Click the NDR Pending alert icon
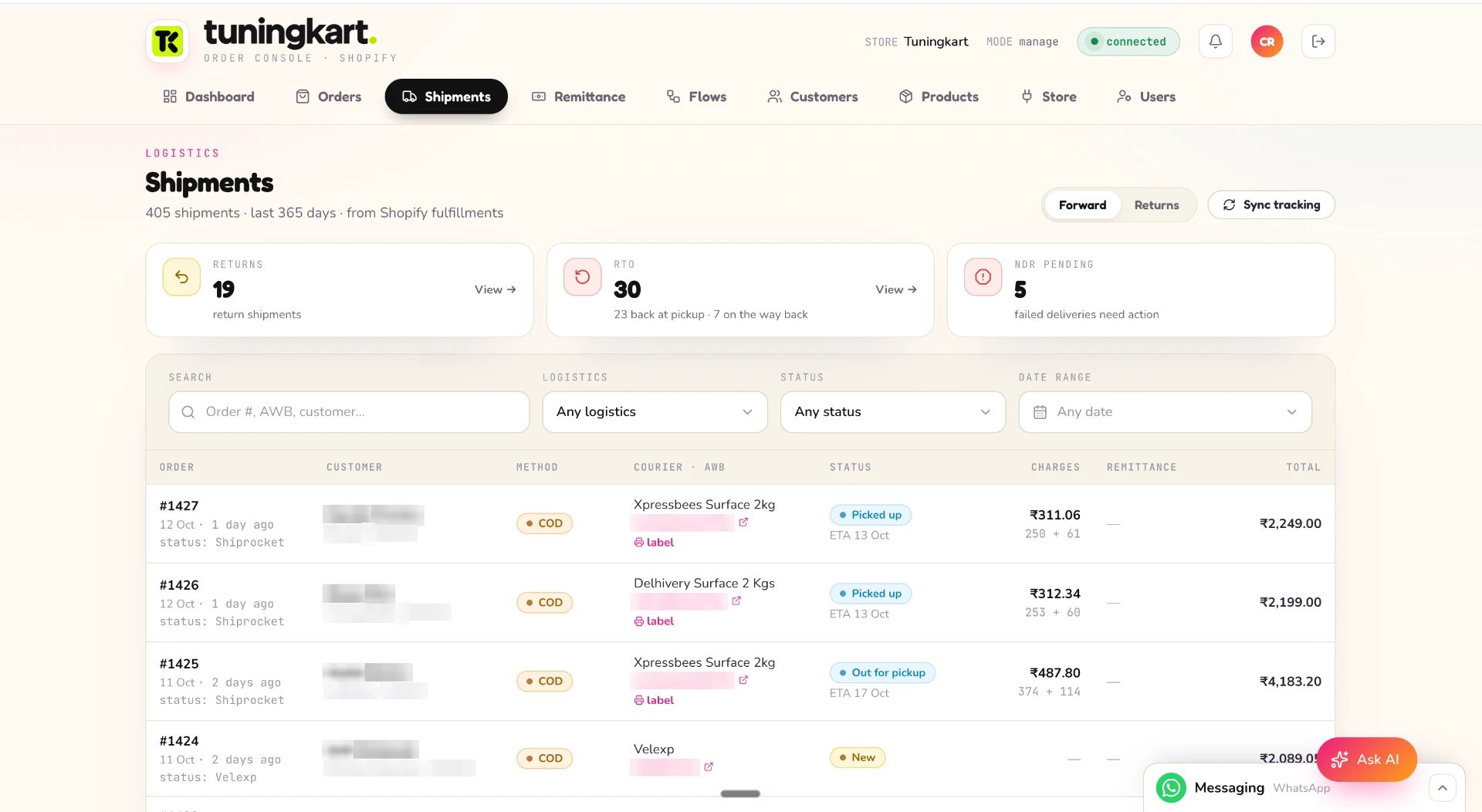The height and width of the screenshot is (812, 1482). tap(983, 277)
